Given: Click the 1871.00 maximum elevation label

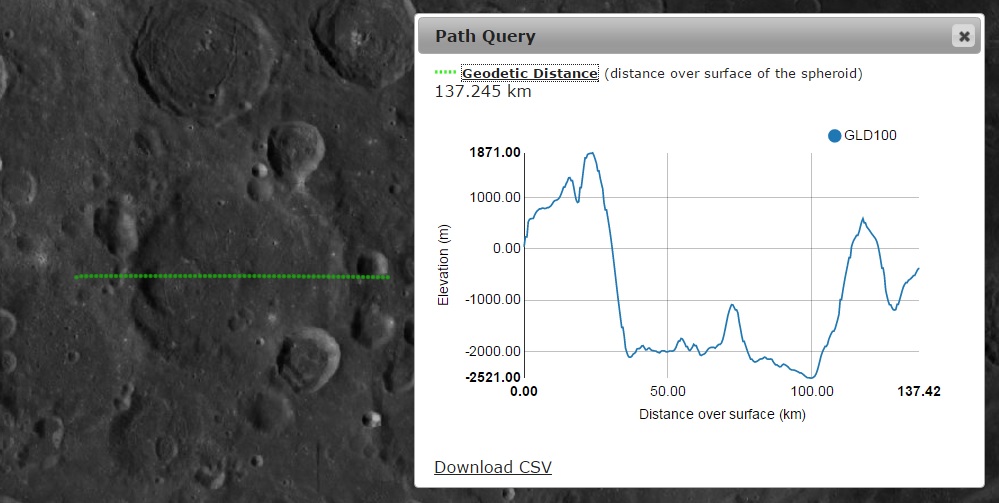Looking at the screenshot, I should pyautogui.click(x=495, y=153).
